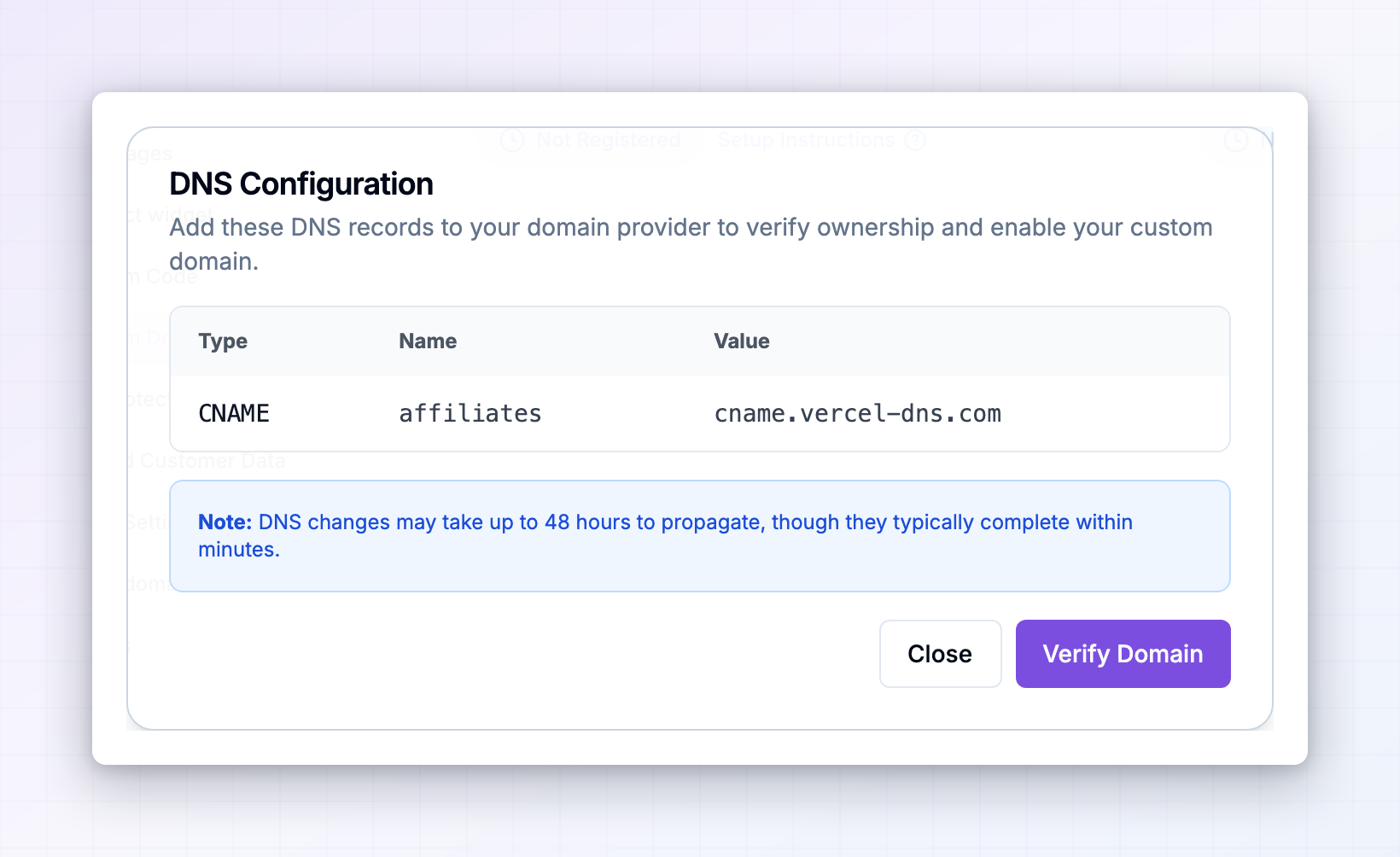The image size is (1400, 857).
Task: Select the cname.vercel-dns.com record value
Action: click(857, 414)
